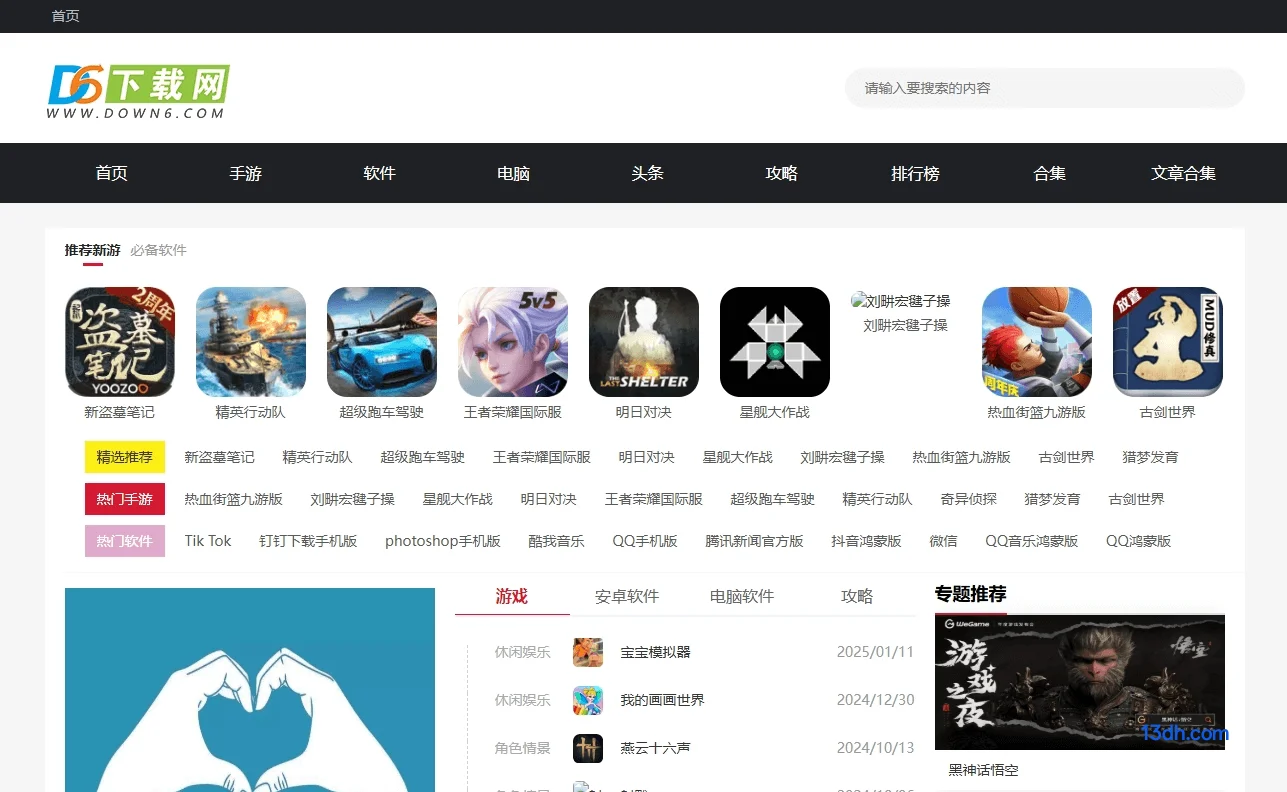Open the 头条 navigation item
1287x792 pixels.
[x=648, y=173]
